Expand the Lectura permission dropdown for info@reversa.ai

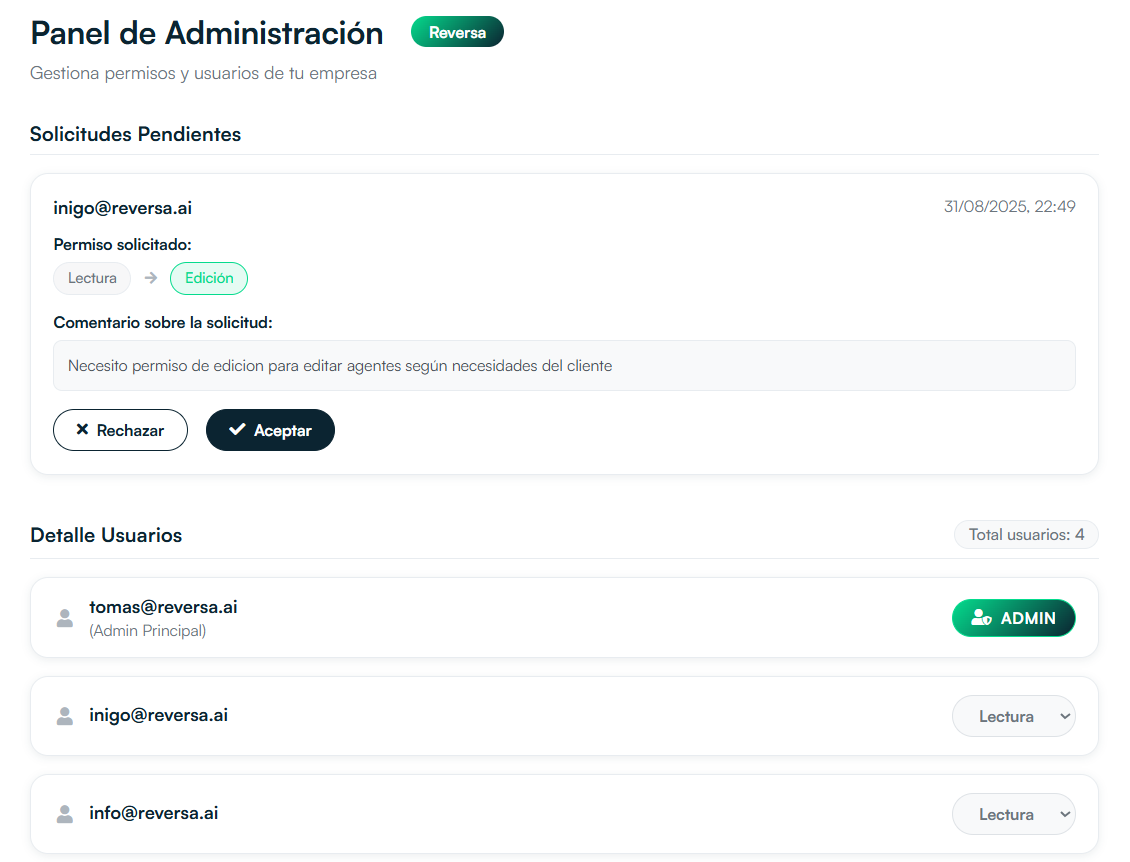[1013, 814]
